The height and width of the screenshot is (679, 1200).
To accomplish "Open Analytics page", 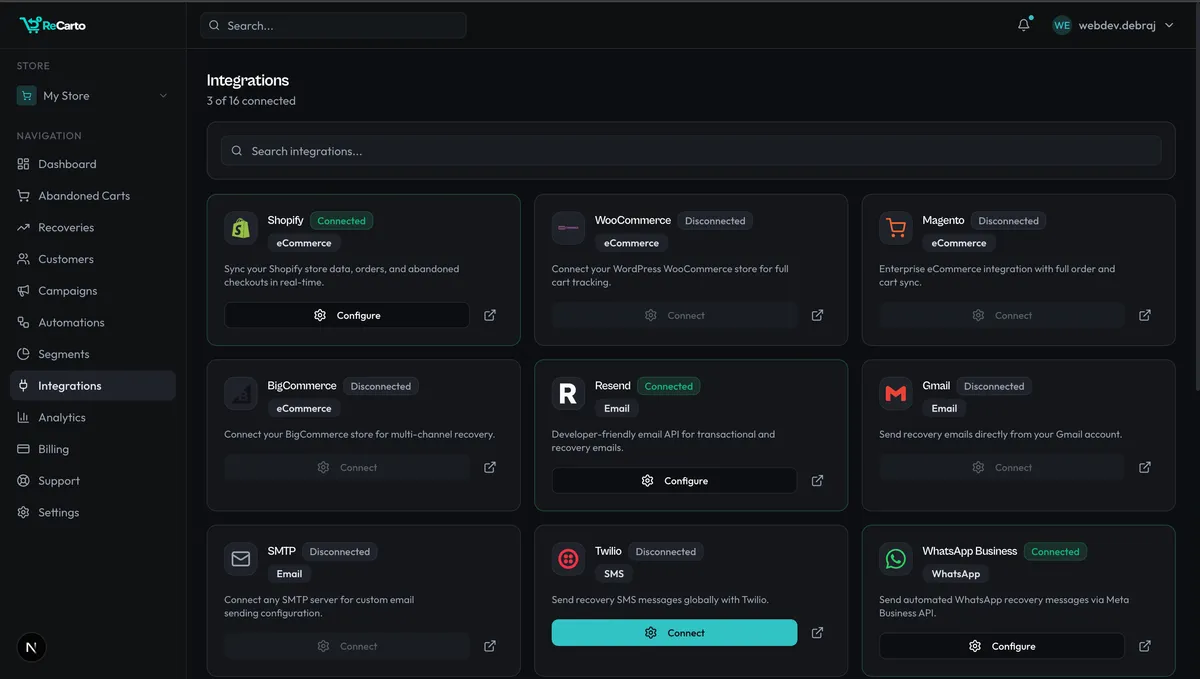I will click(93, 417).
